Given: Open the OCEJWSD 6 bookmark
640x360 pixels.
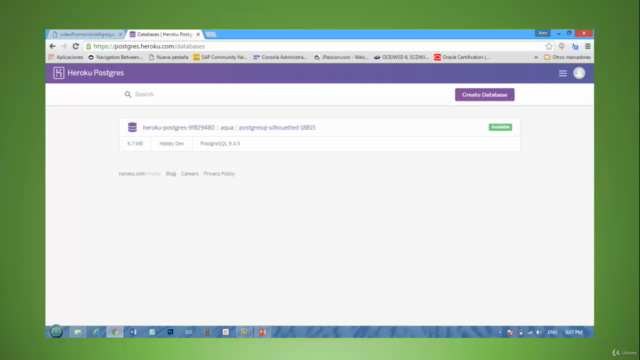Looking at the screenshot, I should [x=401, y=57].
